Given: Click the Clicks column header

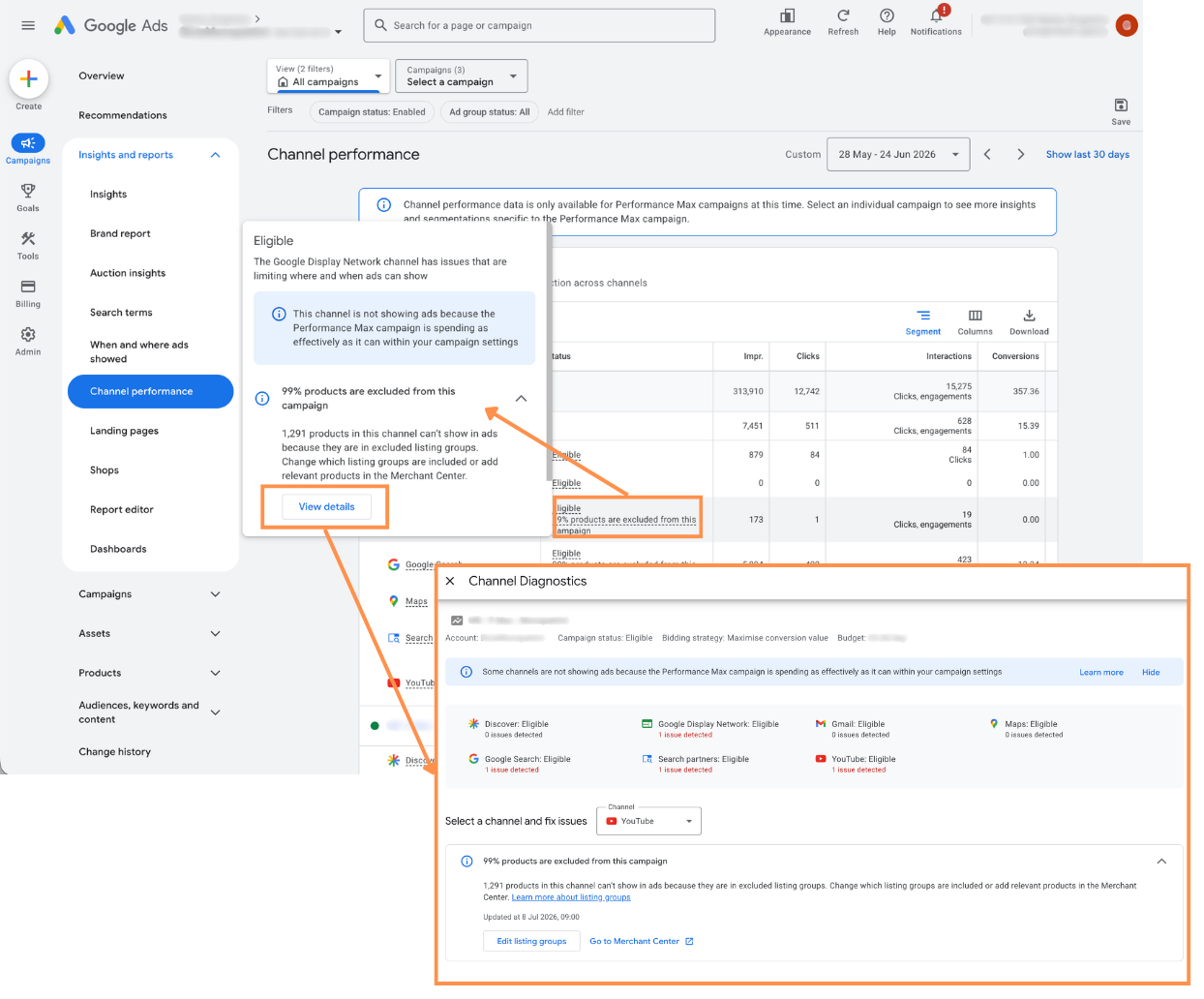Looking at the screenshot, I should point(808,356).
